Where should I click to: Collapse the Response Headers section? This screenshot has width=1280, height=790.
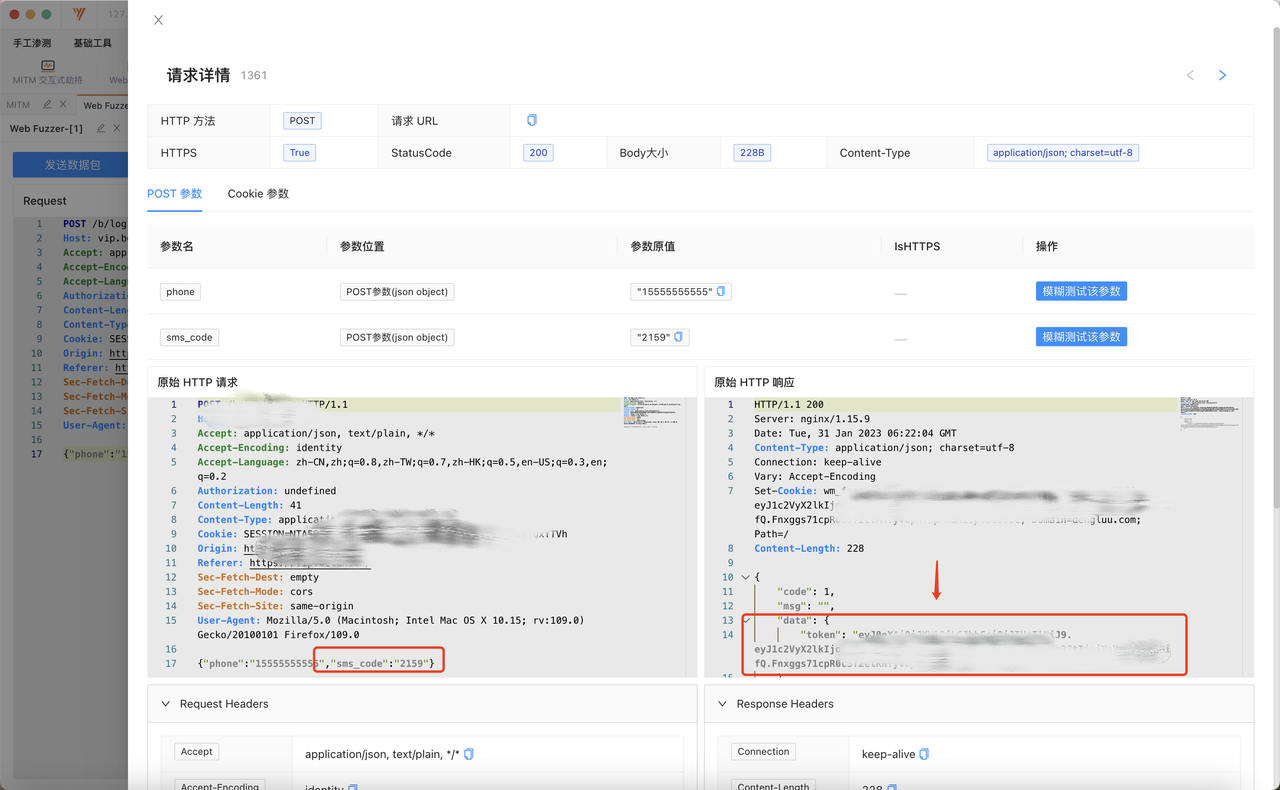(723, 704)
